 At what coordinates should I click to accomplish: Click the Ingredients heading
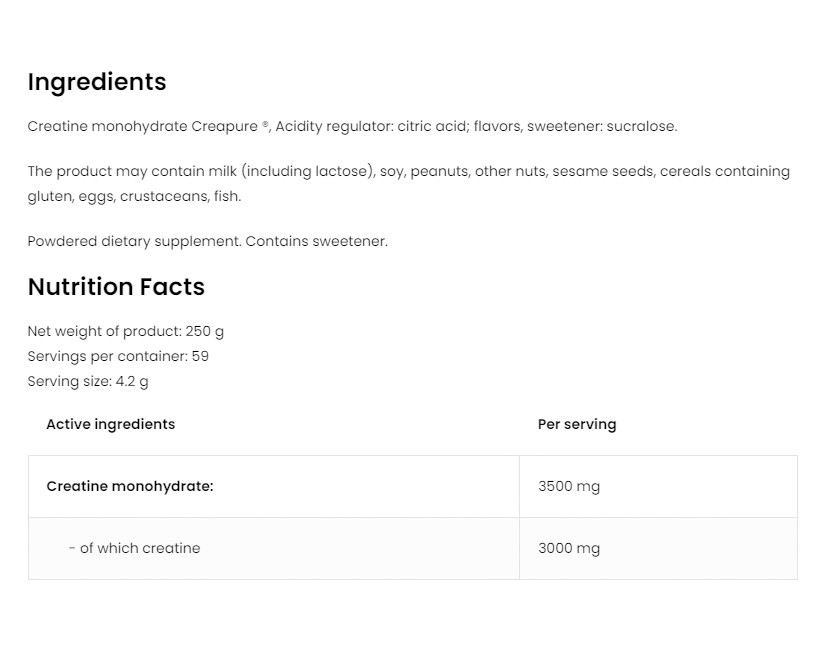point(97,82)
